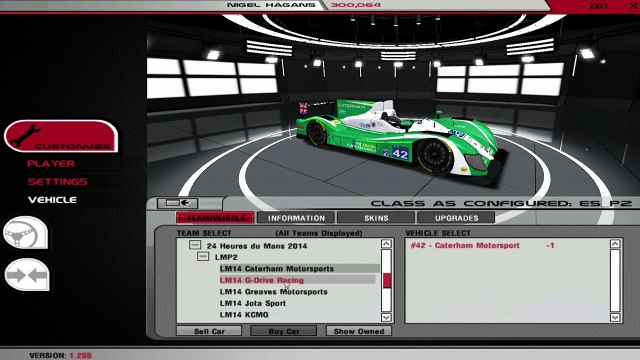Viewport: 640px width, 360px height.
Task: Click the Nigel Hagans player name
Action: 271,5
